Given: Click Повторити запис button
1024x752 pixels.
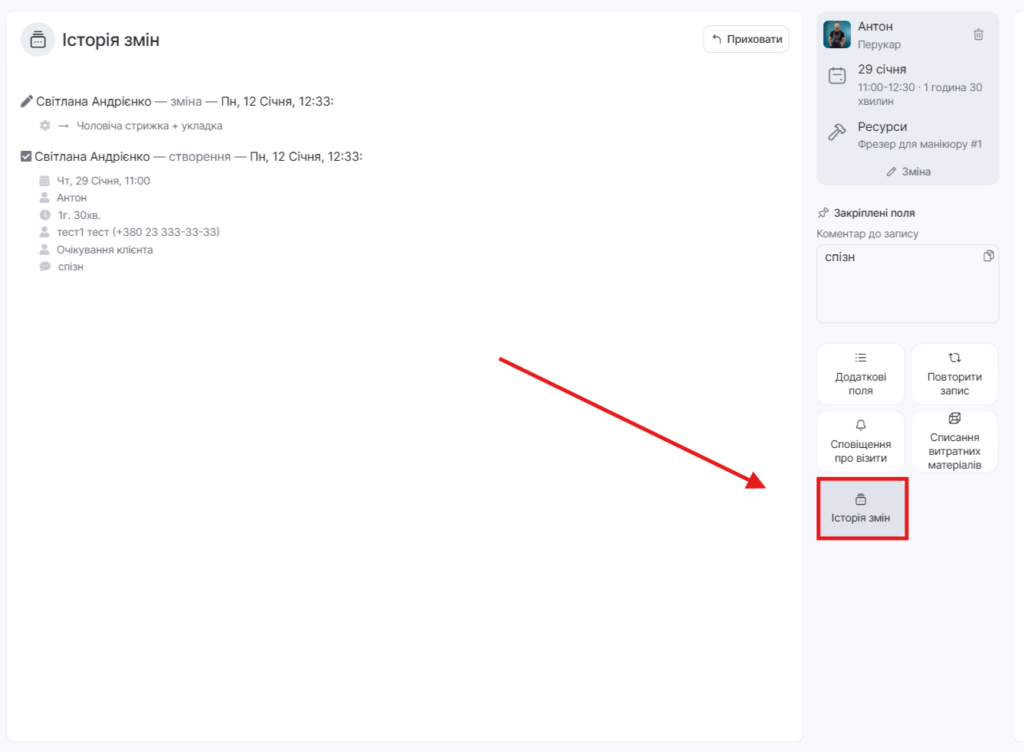Looking at the screenshot, I should (954, 374).
